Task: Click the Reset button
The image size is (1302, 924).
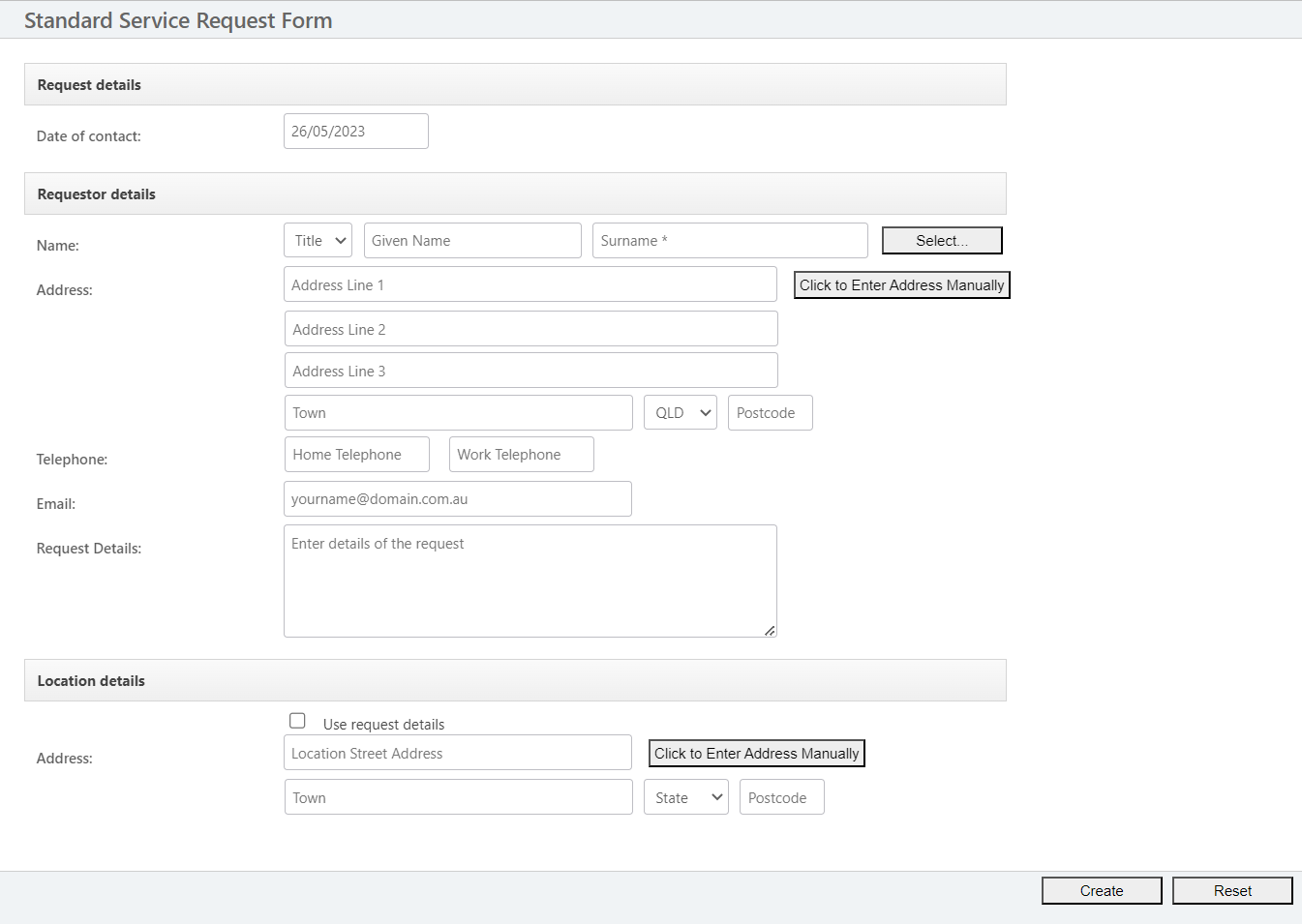Action: click(x=1231, y=890)
